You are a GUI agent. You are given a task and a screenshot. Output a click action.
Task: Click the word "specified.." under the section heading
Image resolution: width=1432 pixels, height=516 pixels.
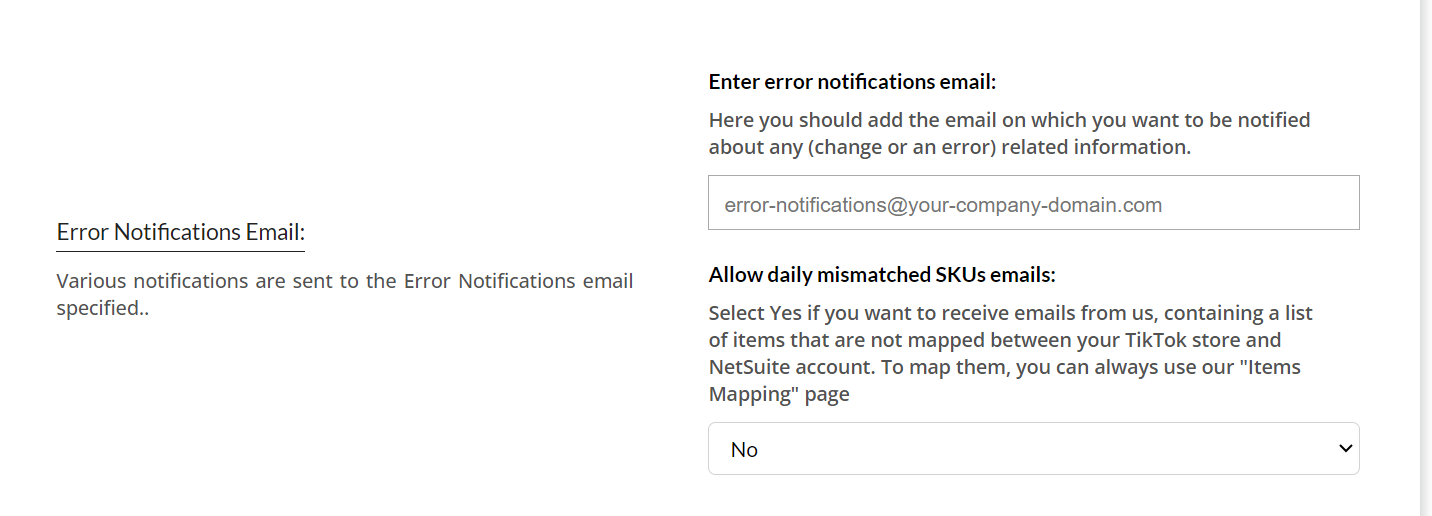point(102,308)
